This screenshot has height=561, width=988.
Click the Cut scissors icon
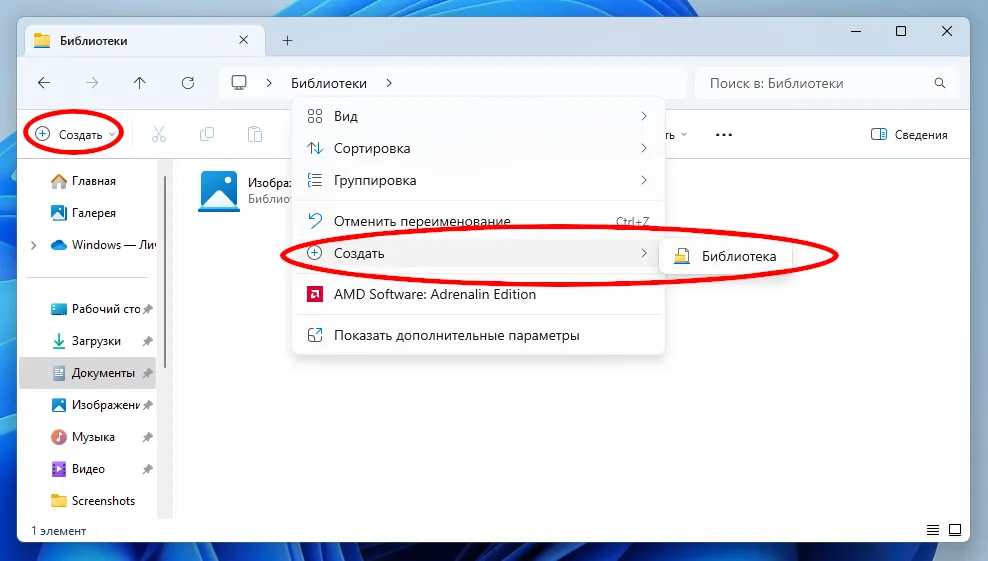[159, 134]
